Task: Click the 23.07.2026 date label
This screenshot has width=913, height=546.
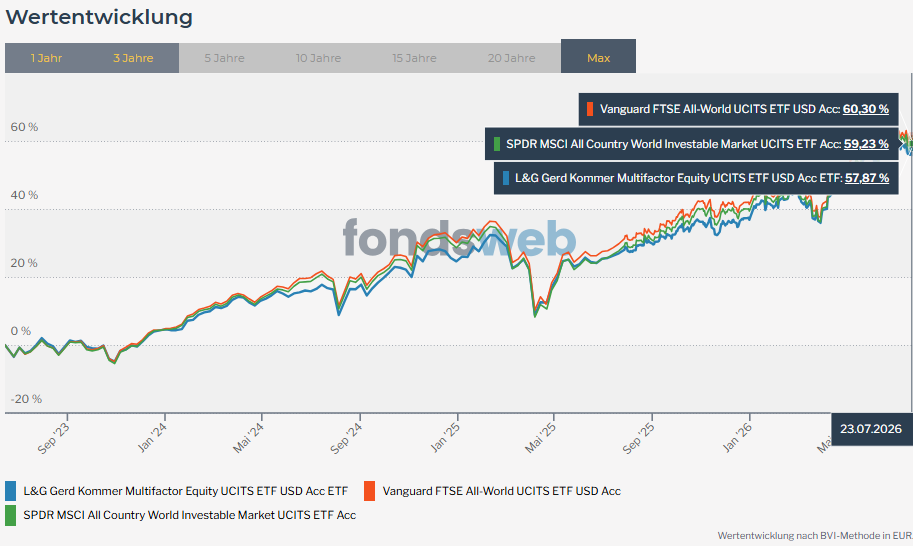Action: click(x=870, y=429)
